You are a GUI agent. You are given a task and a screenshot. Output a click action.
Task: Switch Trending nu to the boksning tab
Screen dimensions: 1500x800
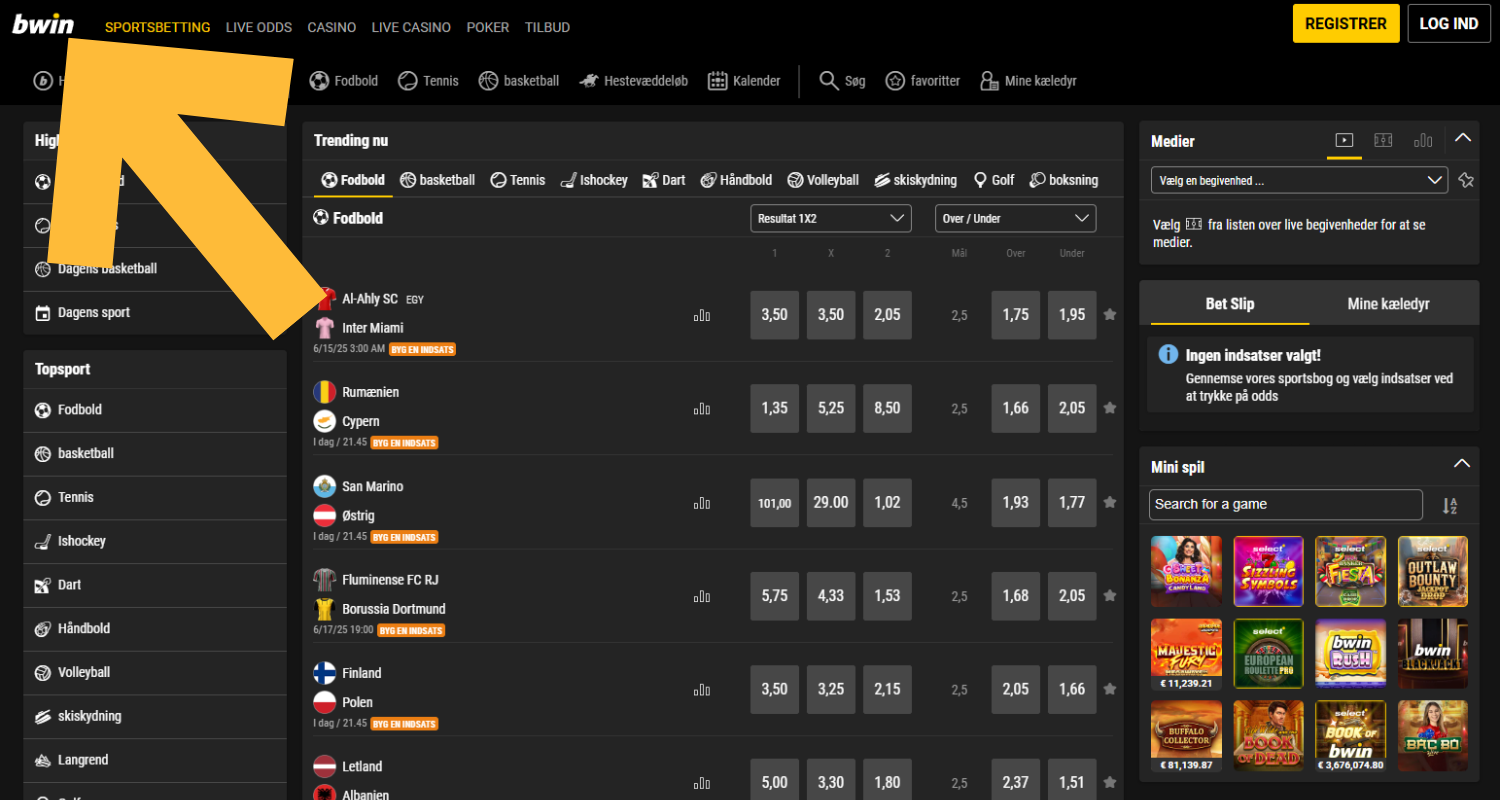[x=1064, y=180]
